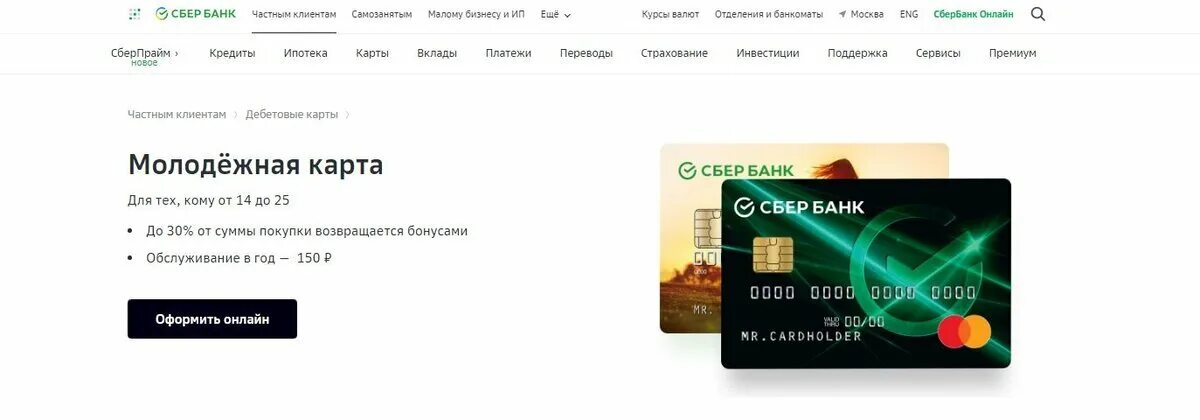The height and width of the screenshot is (420, 1200).
Task: Switch the site language to ENG
Action: point(909,15)
